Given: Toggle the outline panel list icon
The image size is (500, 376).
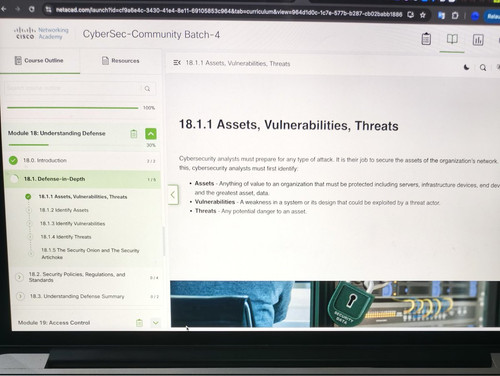Looking at the screenshot, I should coord(177,63).
